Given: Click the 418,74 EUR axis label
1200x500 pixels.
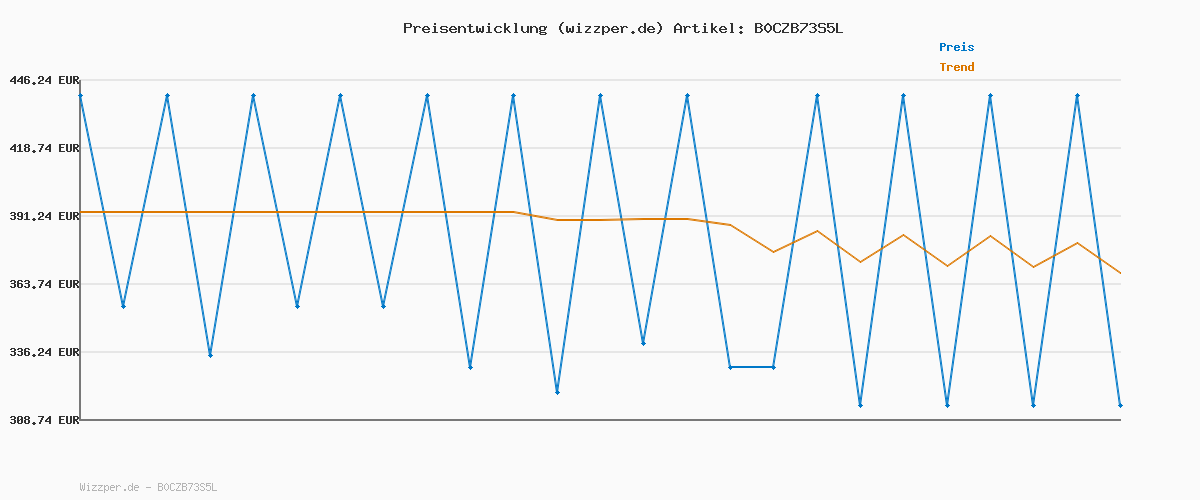Looking at the screenshot, I should tap(45, 148).
